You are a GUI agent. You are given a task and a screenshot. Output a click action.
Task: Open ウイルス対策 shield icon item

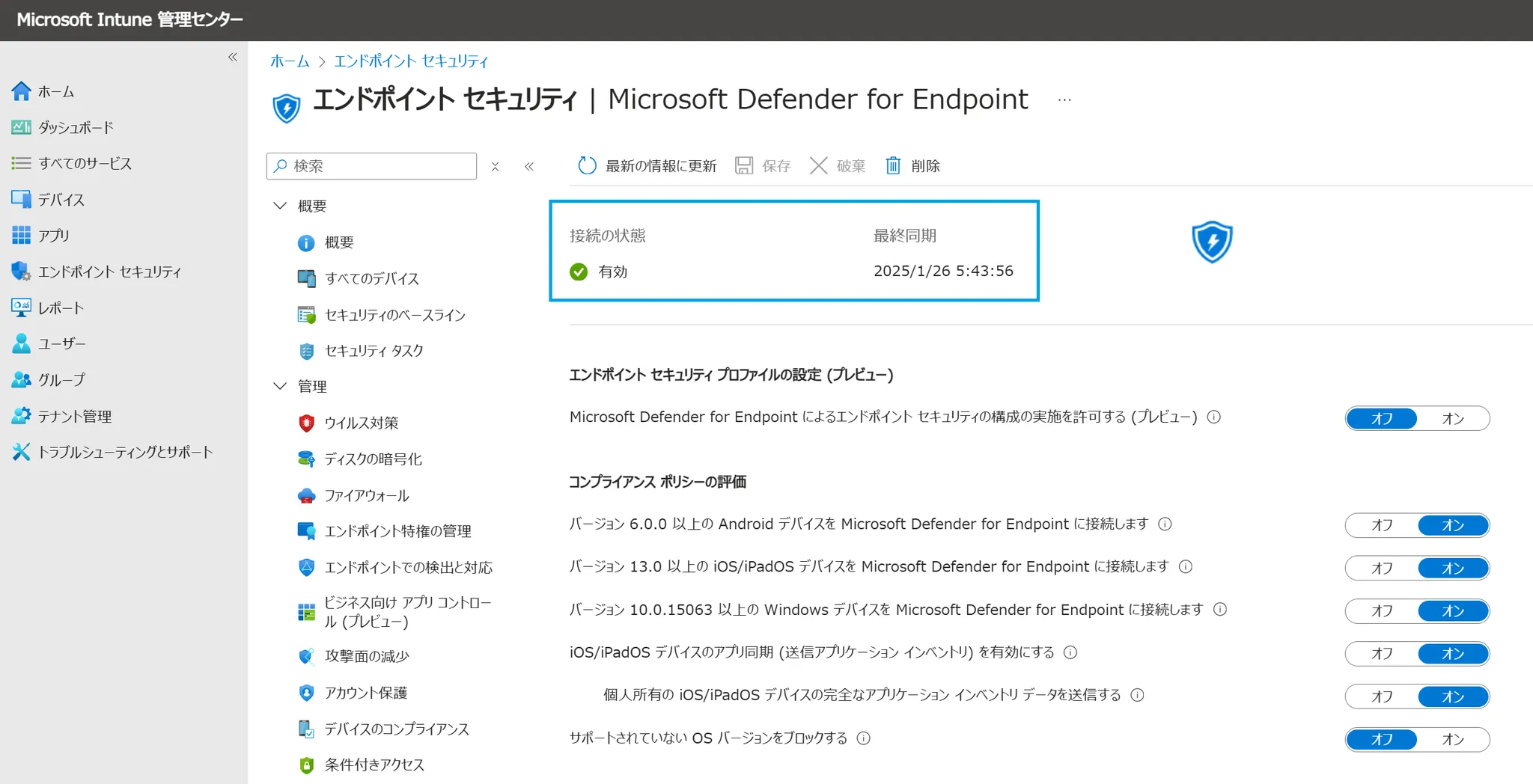pos(306,423)
